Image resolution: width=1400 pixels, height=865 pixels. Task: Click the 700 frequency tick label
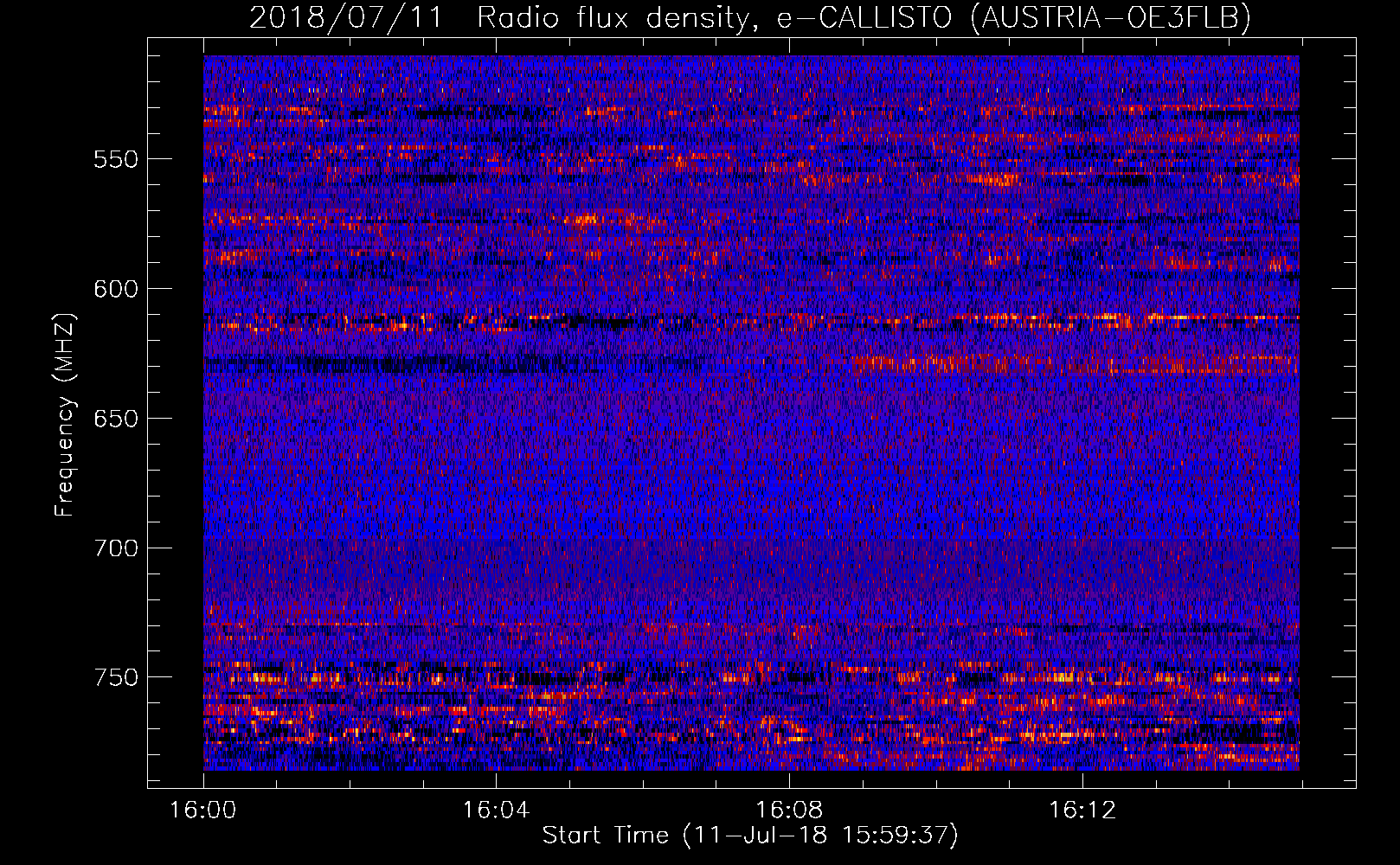click(x=116, y=548)
